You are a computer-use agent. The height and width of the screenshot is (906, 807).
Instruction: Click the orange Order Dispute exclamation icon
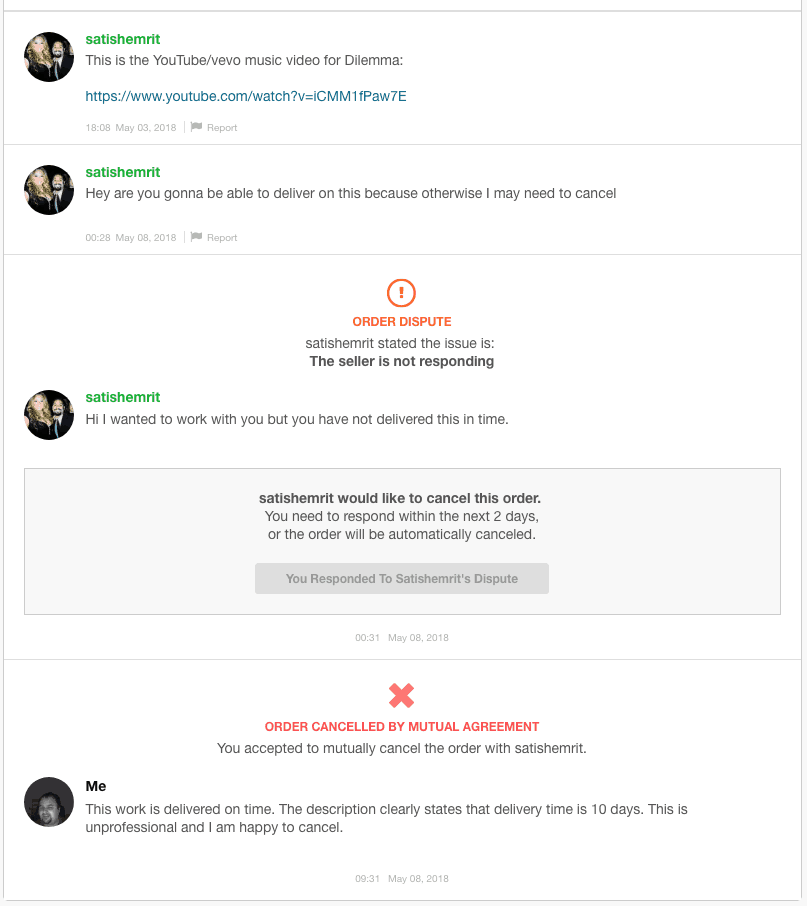[x=401, y=293]
